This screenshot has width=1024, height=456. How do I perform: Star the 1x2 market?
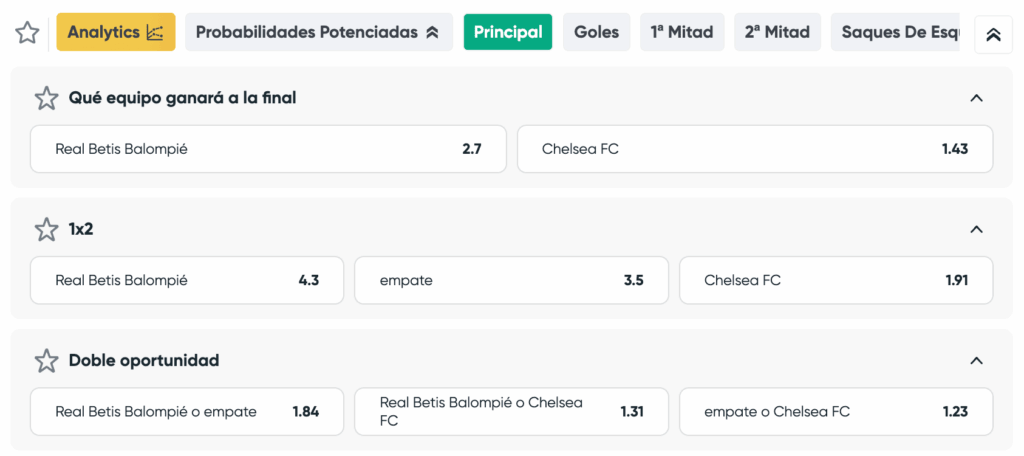point(46,229)
